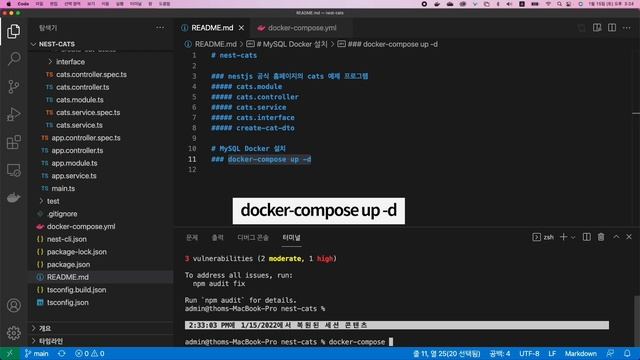The width and height of the screenshot is (640, 360).
Task: Add a new terminal with plus icon
Action: (x=563, y=237)
